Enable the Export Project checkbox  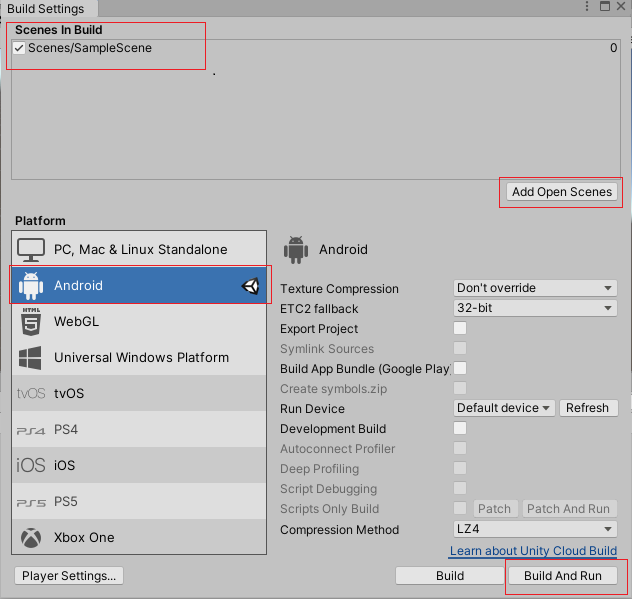pyautogui.click(x=460, y=328)
